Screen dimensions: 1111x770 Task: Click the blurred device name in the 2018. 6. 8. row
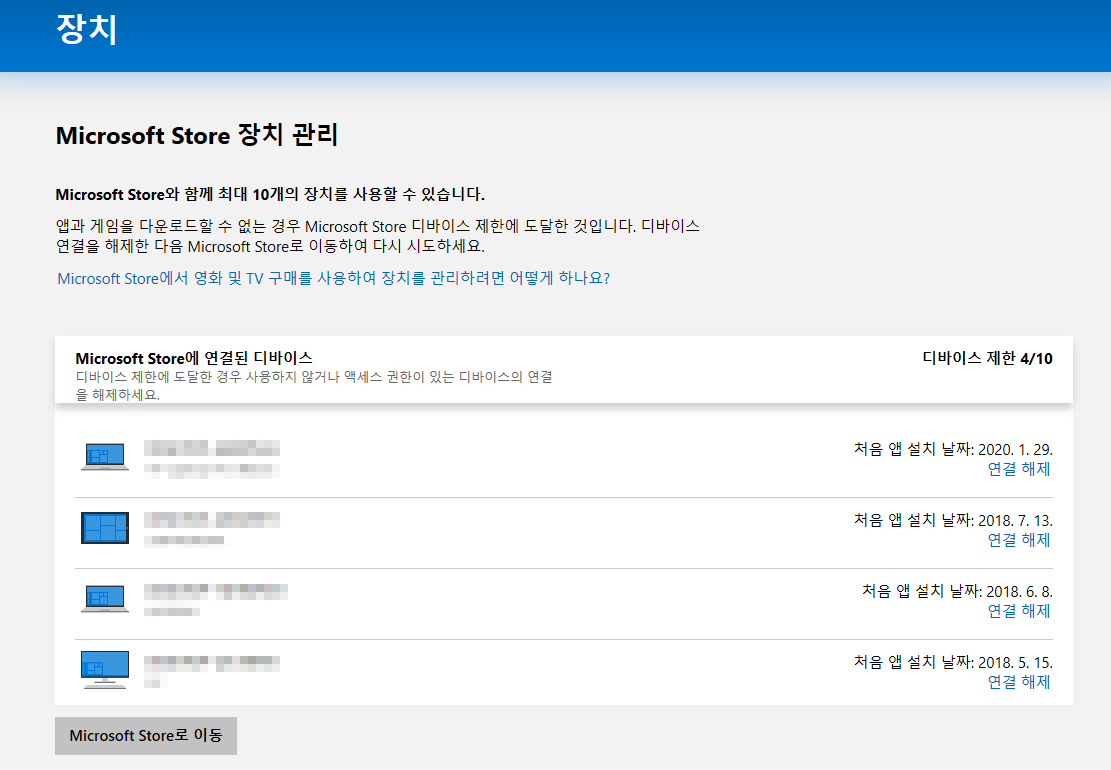coord(216,591)
